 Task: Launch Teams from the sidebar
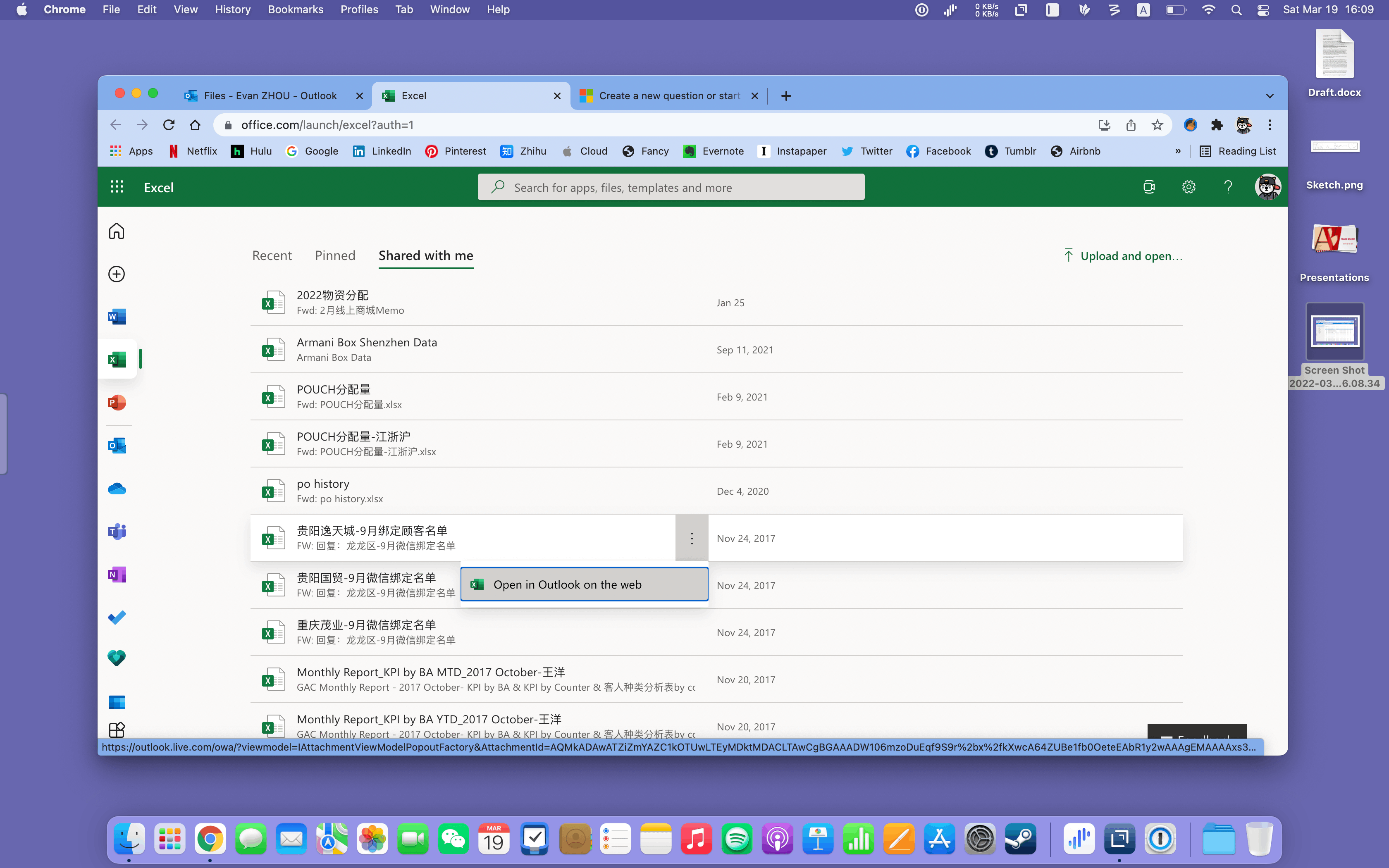pos(117,532)
